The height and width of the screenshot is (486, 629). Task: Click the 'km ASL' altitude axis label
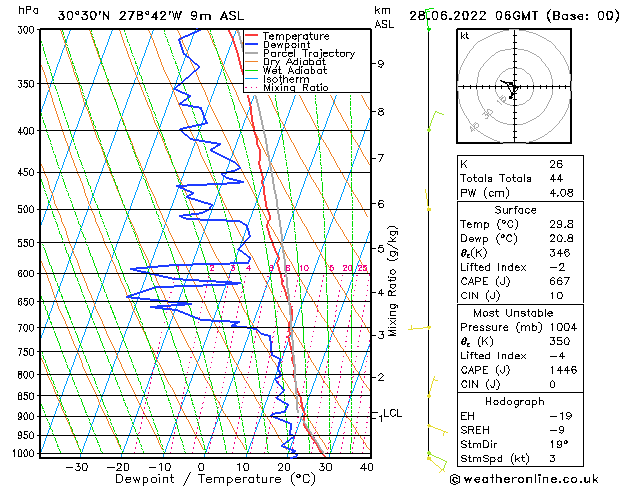point(384,17)
